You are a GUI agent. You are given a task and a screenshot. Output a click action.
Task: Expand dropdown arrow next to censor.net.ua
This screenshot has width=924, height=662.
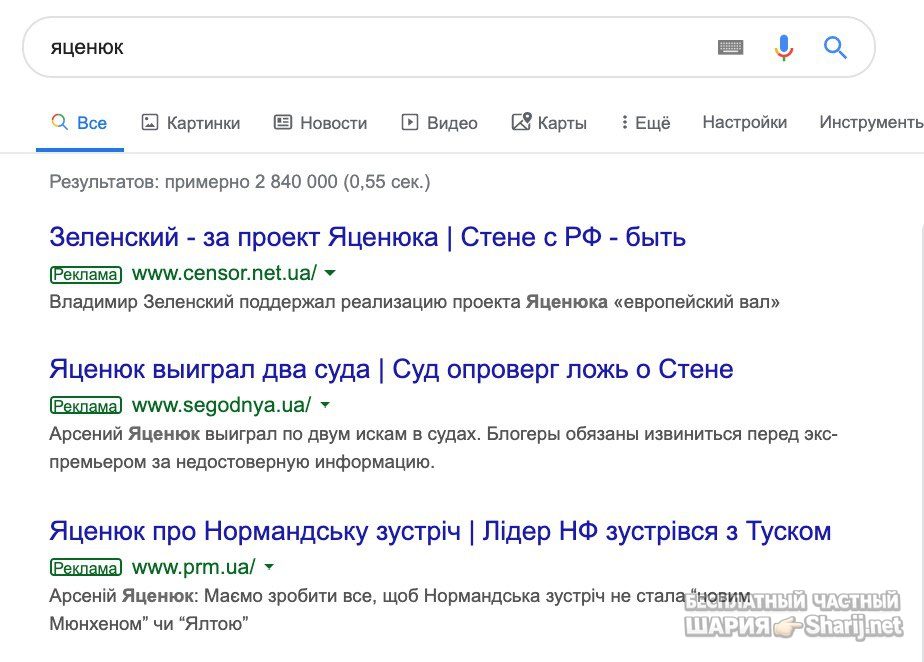[x=330, y=273]
